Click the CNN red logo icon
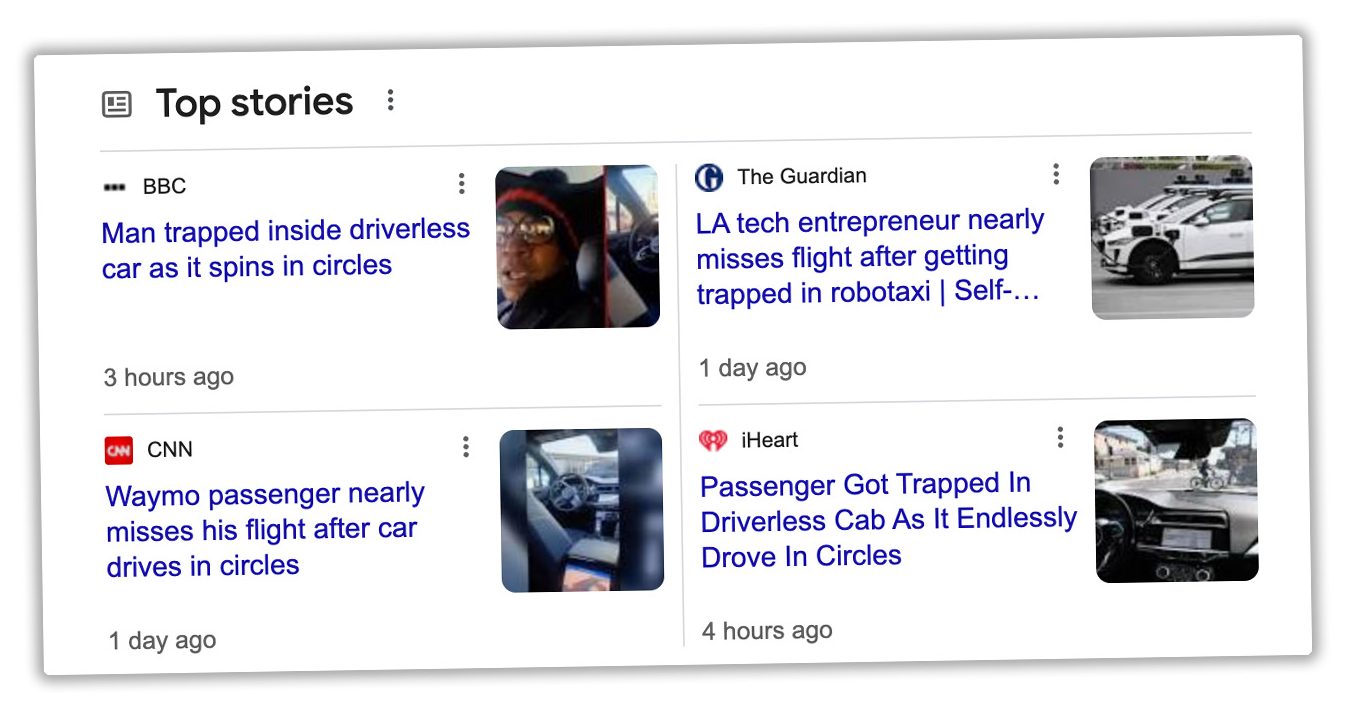Screen dimensions: 1347x714 (119, 451)
